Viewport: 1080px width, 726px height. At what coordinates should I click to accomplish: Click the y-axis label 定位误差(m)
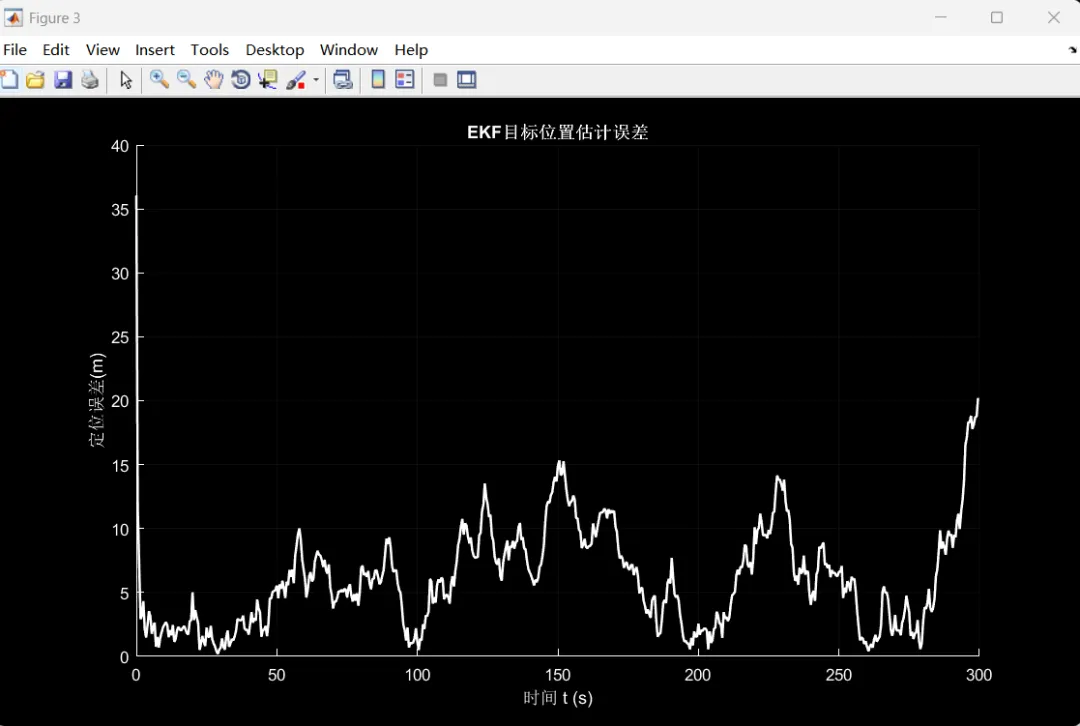[x=97, y=400]
